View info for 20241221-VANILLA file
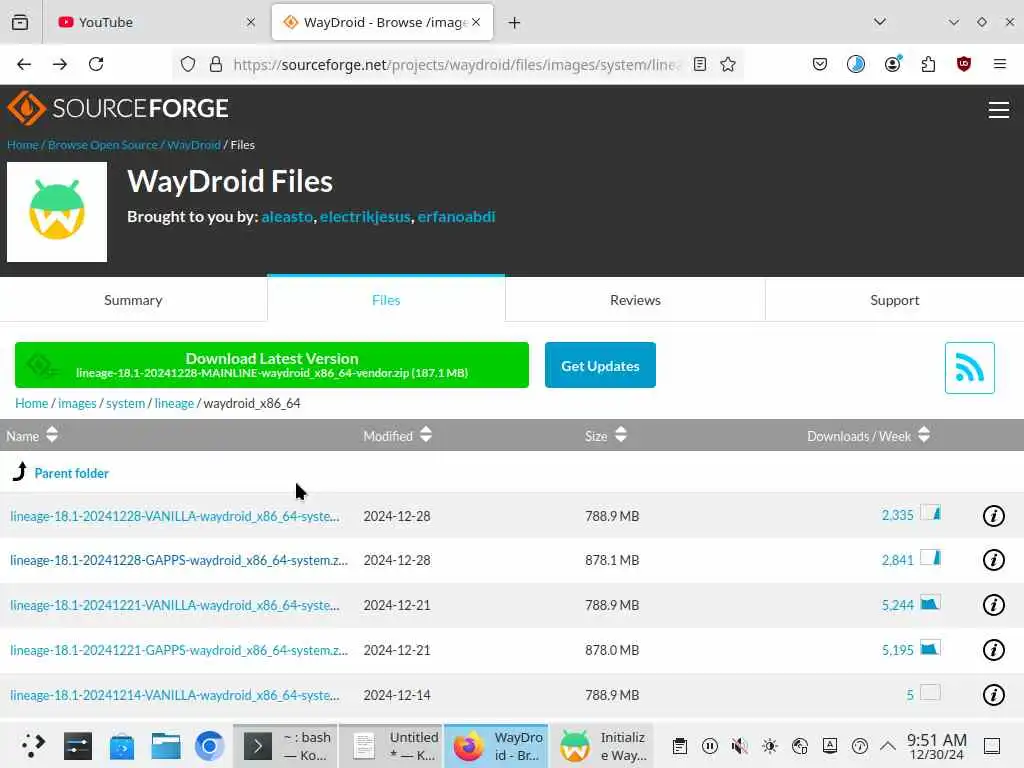Image resolution: width=1024 pixels, height=768 pixels. click(x=993, y=605)
